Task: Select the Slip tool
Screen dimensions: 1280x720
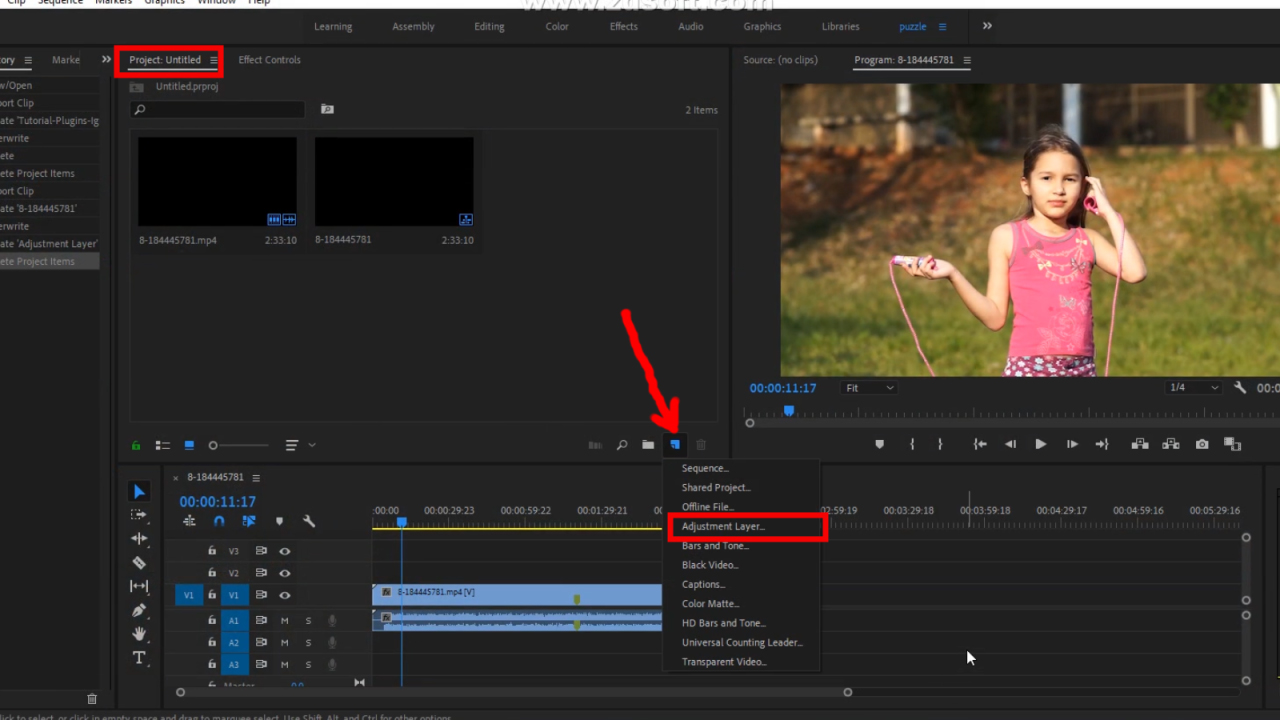Action: [x=139, y=586]
